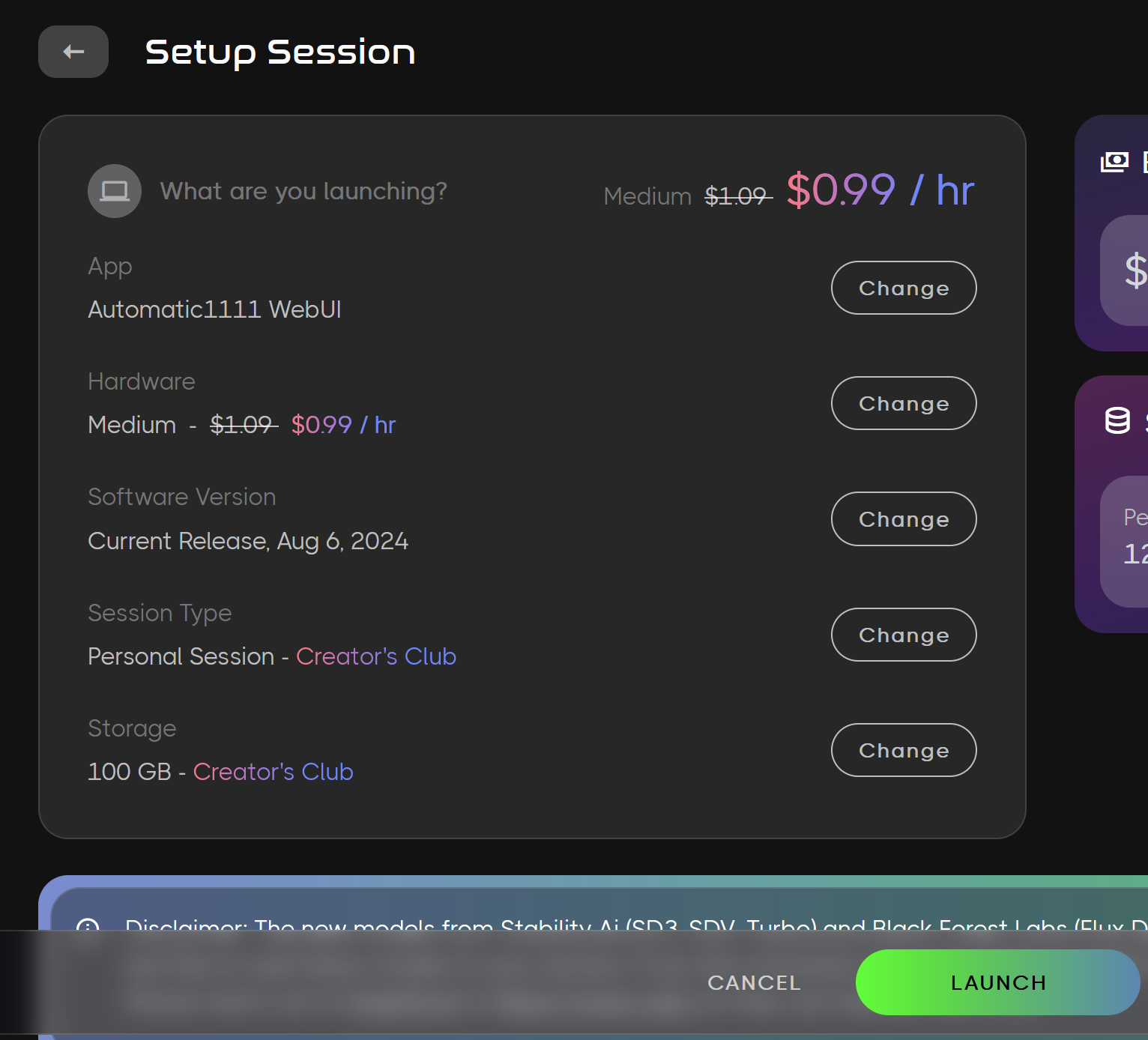The image size is (1148, 1040).
Task: Change the App from Automatic1111 WebUI
Action: pyautogui.click(x=903, y=288)
